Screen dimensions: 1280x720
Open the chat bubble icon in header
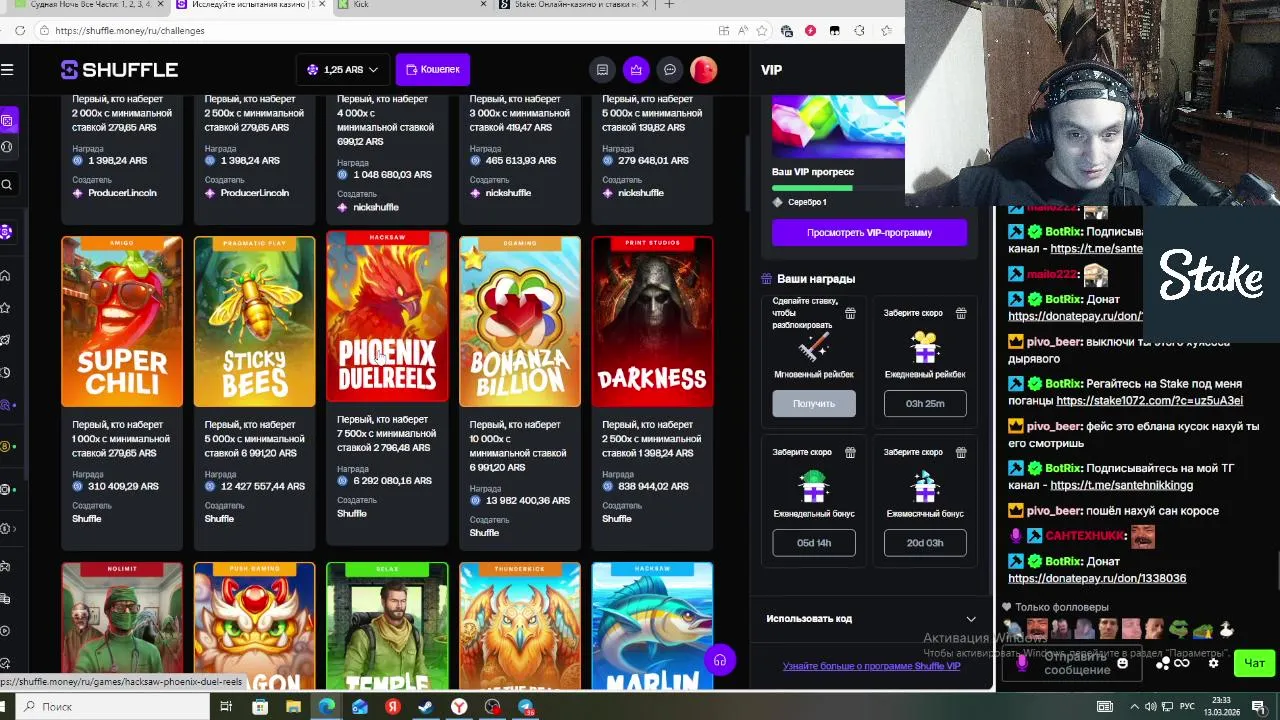(670, 70)
